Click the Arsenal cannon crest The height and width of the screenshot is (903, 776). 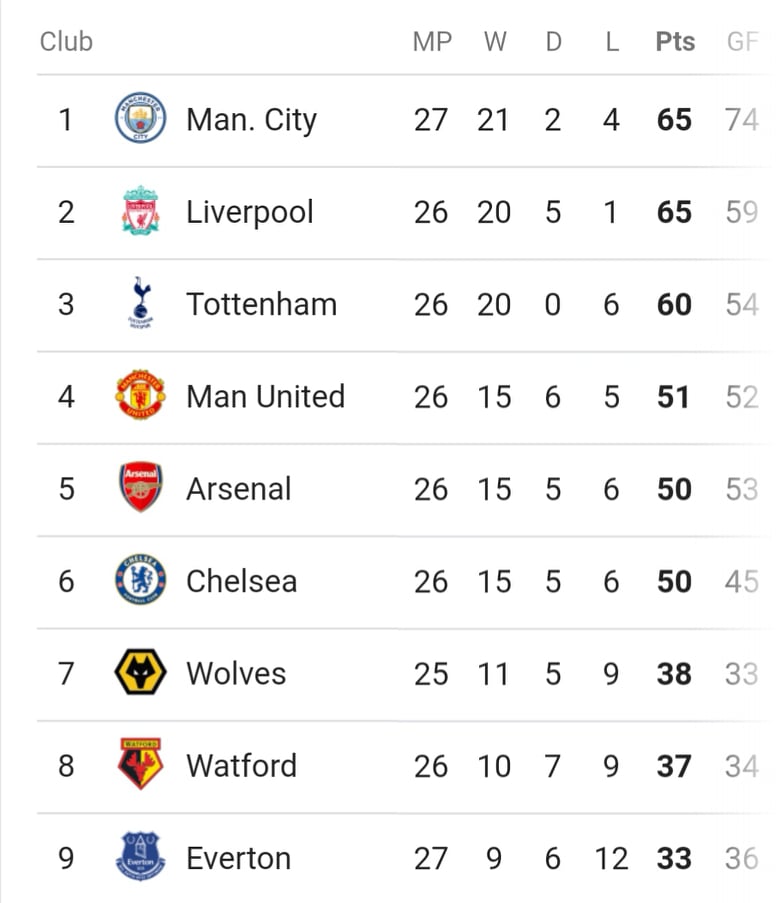pos(141,487)
